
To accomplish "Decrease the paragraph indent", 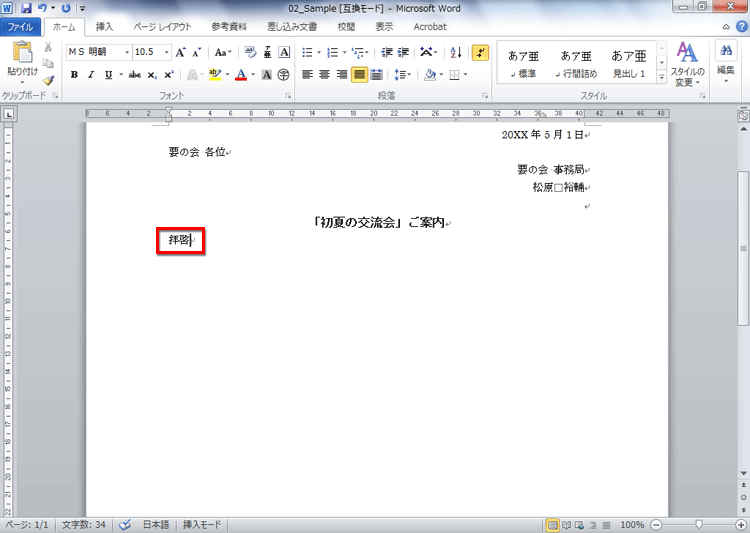I will (x=387, y=52).
